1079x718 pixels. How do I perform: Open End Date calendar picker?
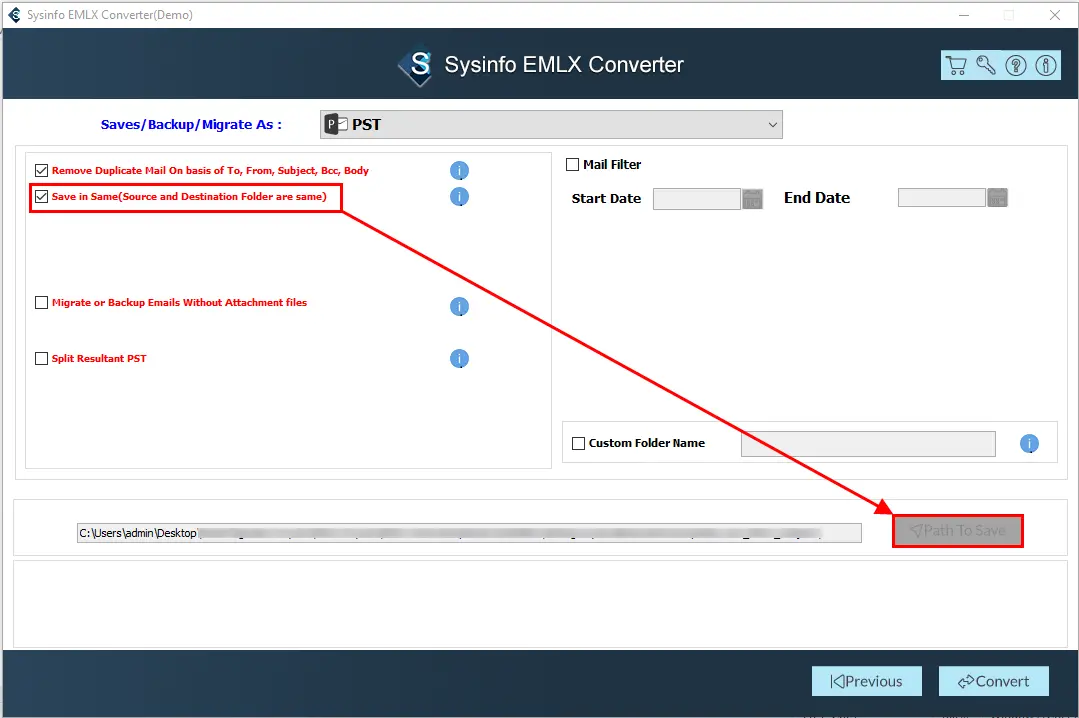click(x=997, y=198)
